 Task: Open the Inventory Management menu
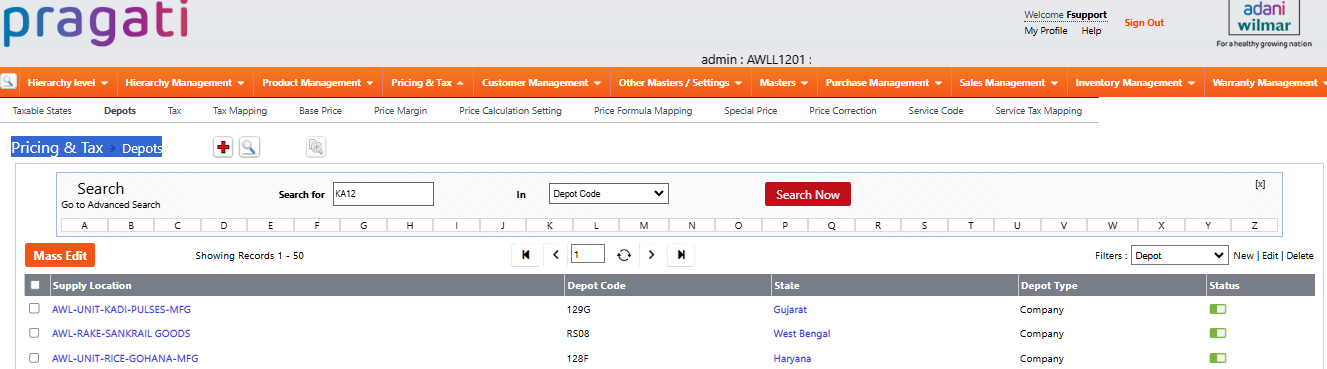click(1135, 82)
